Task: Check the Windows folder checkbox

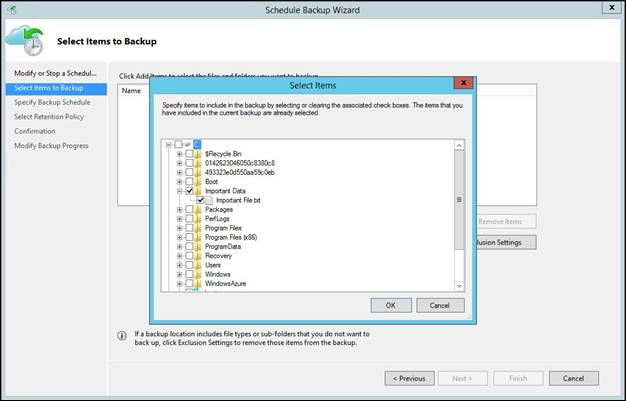Action: (x=189, y=274)
